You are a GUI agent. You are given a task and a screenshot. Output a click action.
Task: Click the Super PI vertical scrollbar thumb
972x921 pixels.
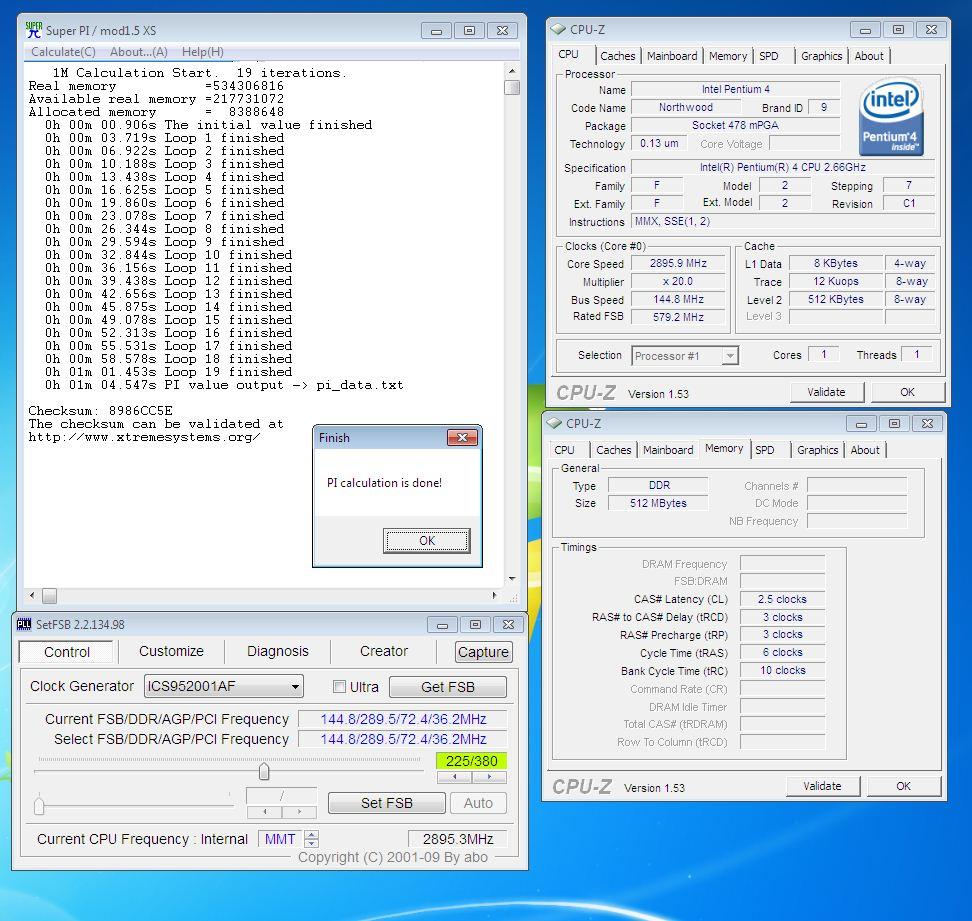[x=512, y=87]
